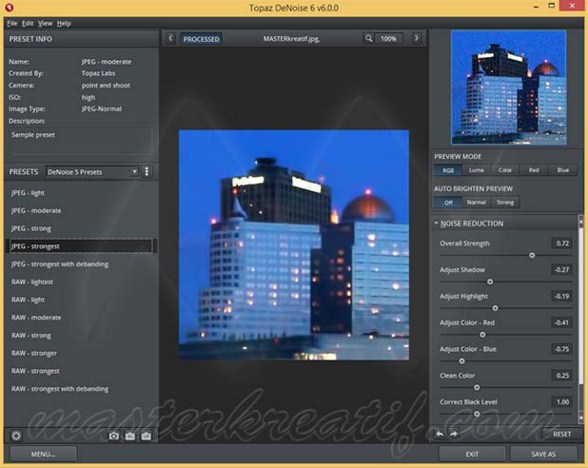Click the Adjust Color - Red slider handle
Viewport: 588px width, 468px height.
pyautogui.click(x=483, y=334)
